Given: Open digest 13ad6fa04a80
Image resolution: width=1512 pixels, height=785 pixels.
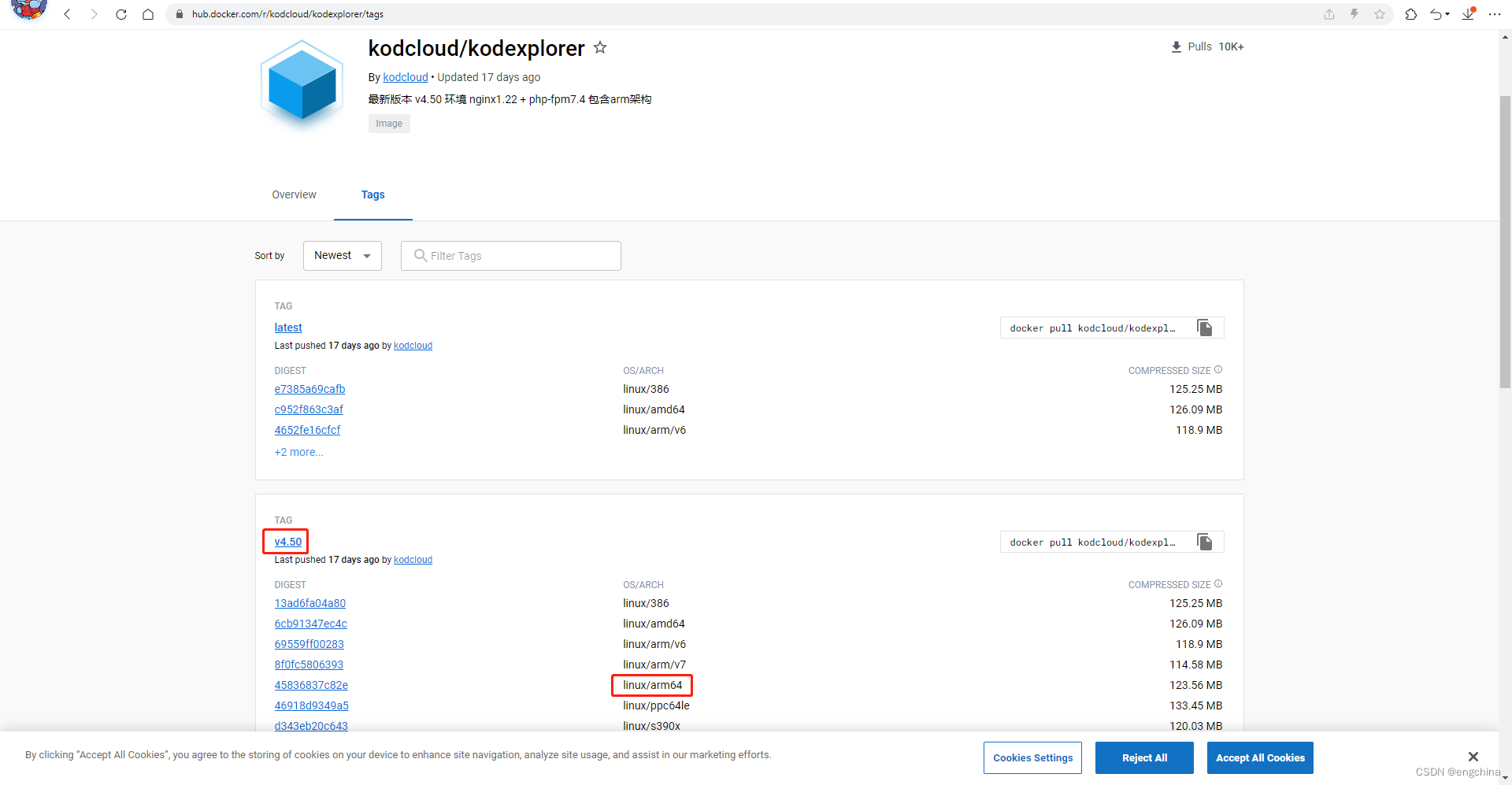Looking at the screenshot, I should click(x=310, y=603).
